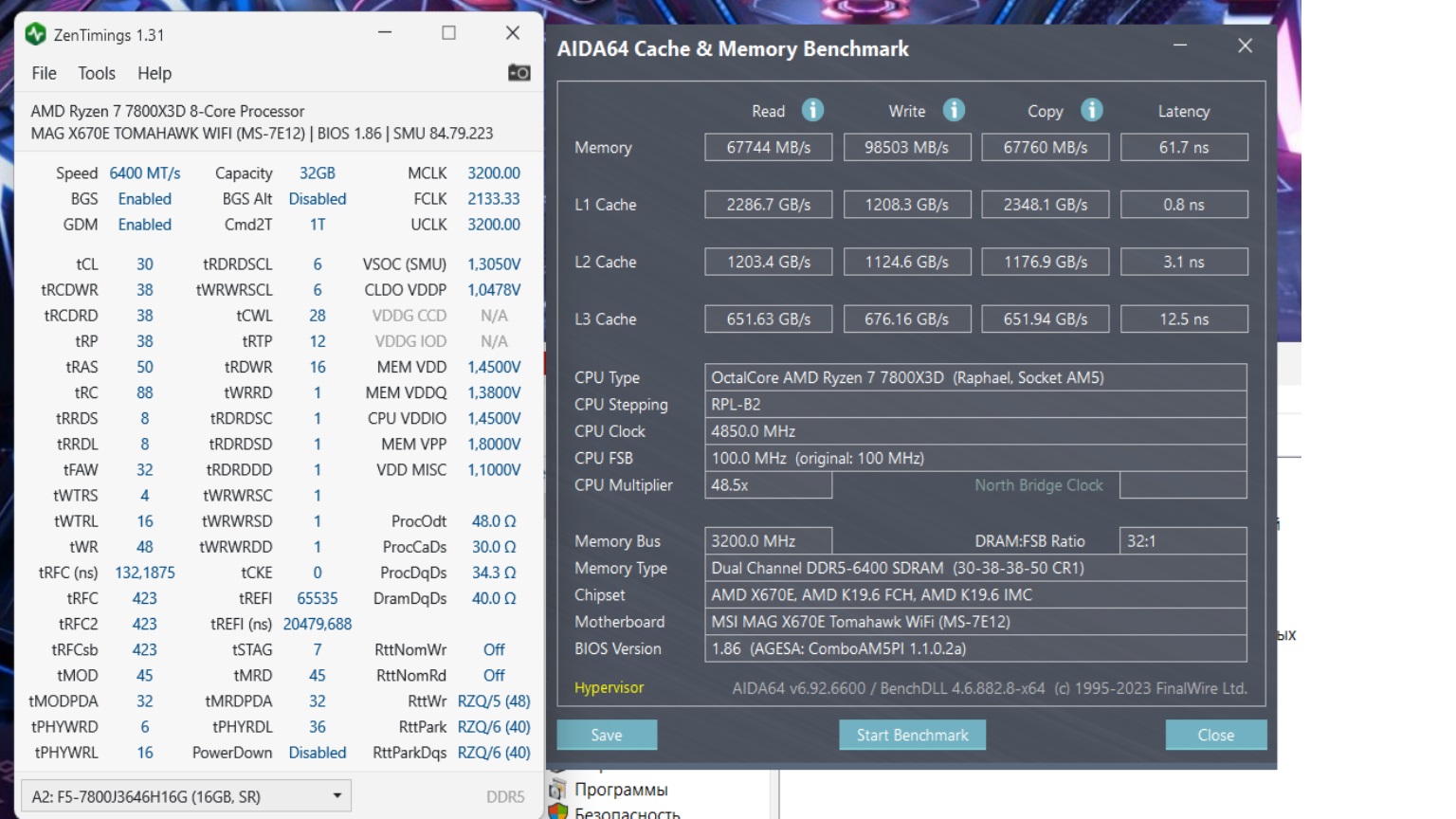Click the L1 Cache Write 1208.3 GB/s value

[x=907, y=205]
